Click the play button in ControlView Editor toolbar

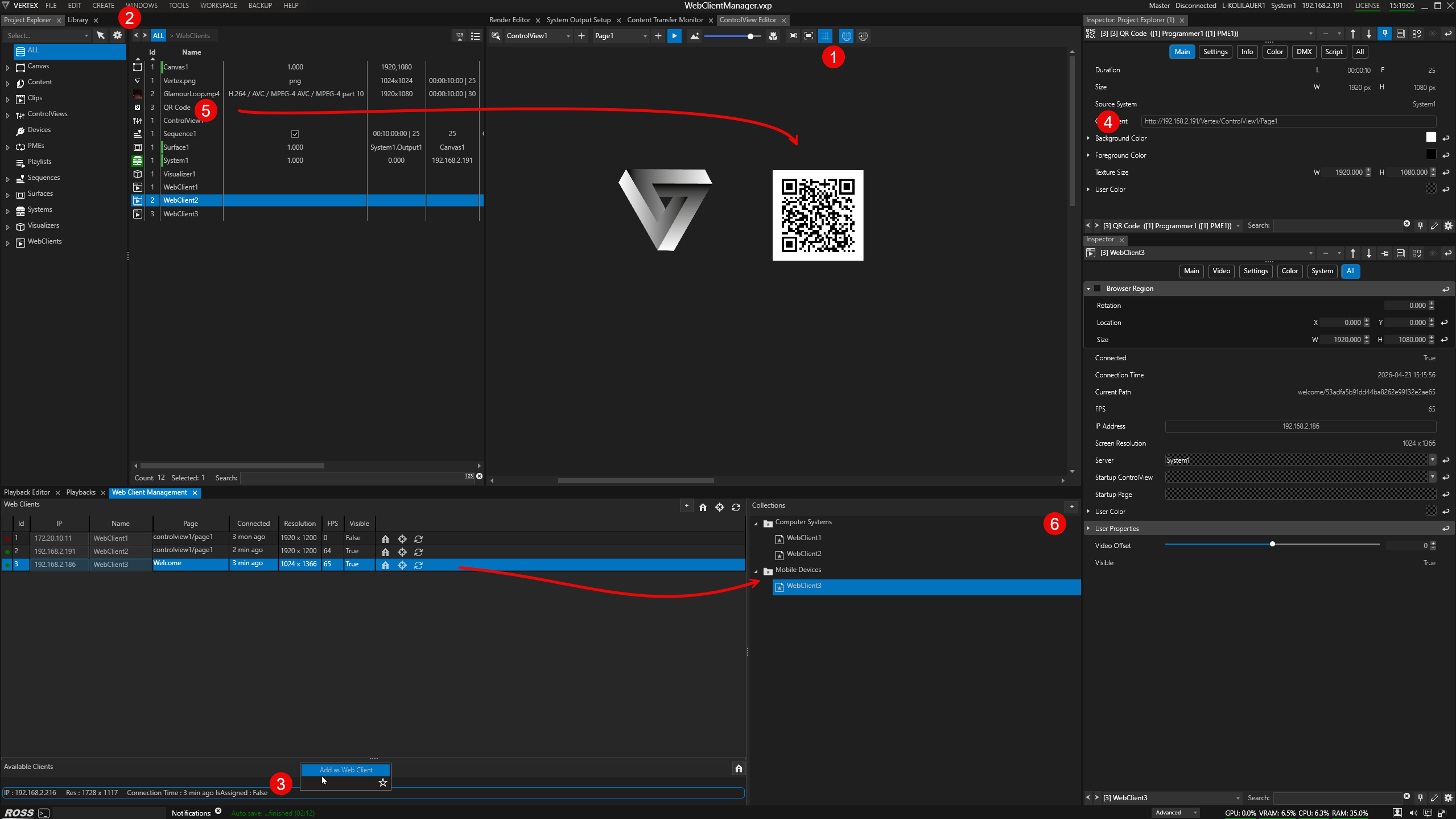(x=674, y=36)
